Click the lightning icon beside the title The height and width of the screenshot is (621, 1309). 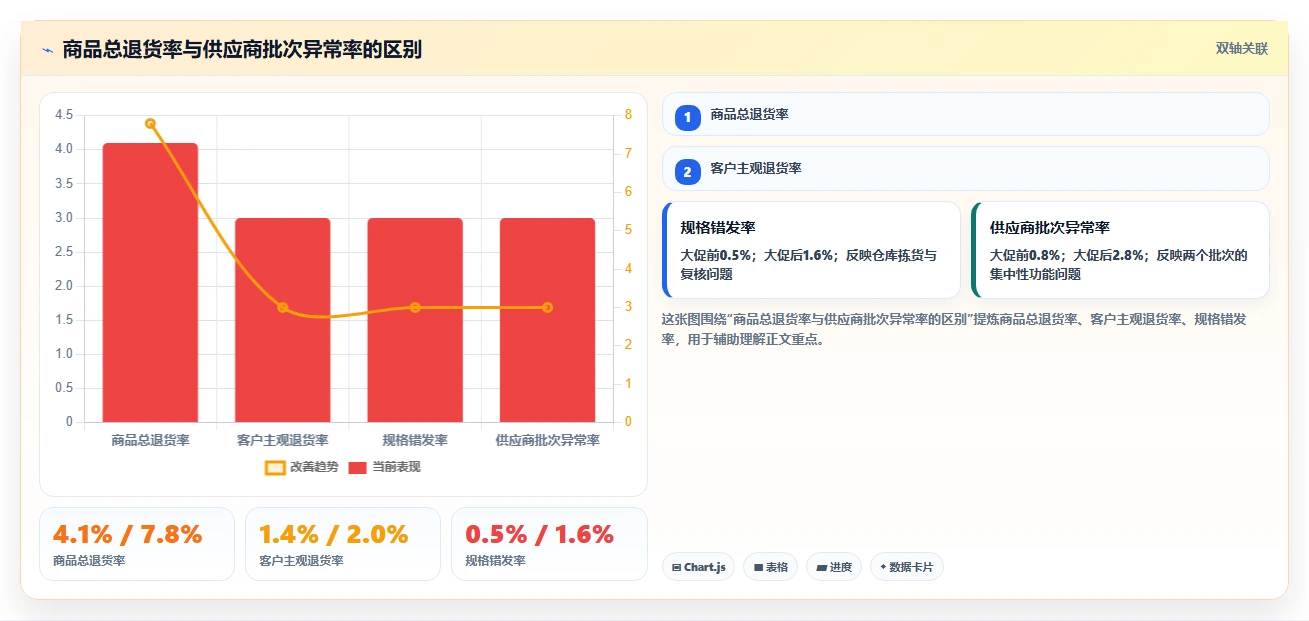pos(47,49)
